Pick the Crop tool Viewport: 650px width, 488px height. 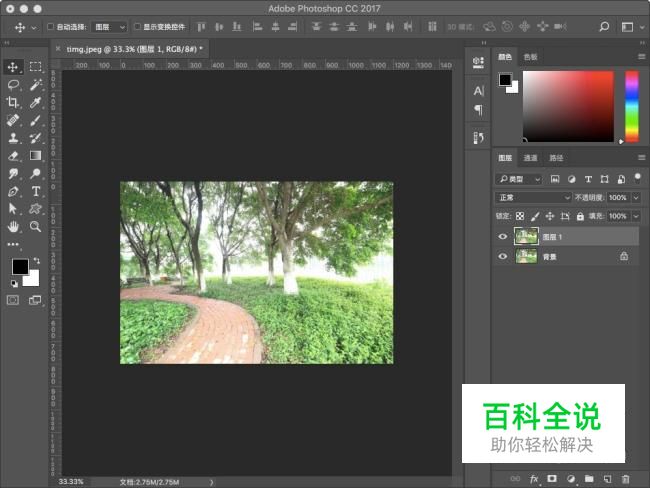pos(13,103)
